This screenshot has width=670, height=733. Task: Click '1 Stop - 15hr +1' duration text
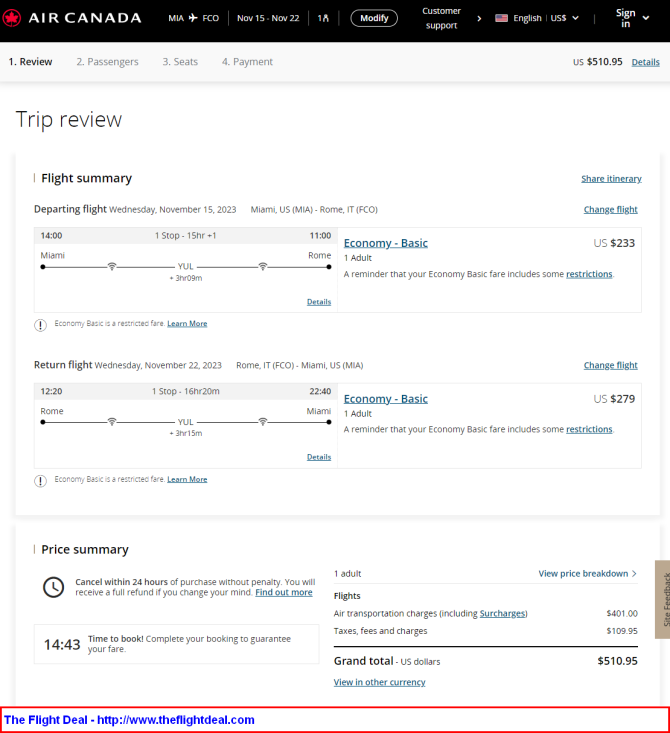[186, 236]
